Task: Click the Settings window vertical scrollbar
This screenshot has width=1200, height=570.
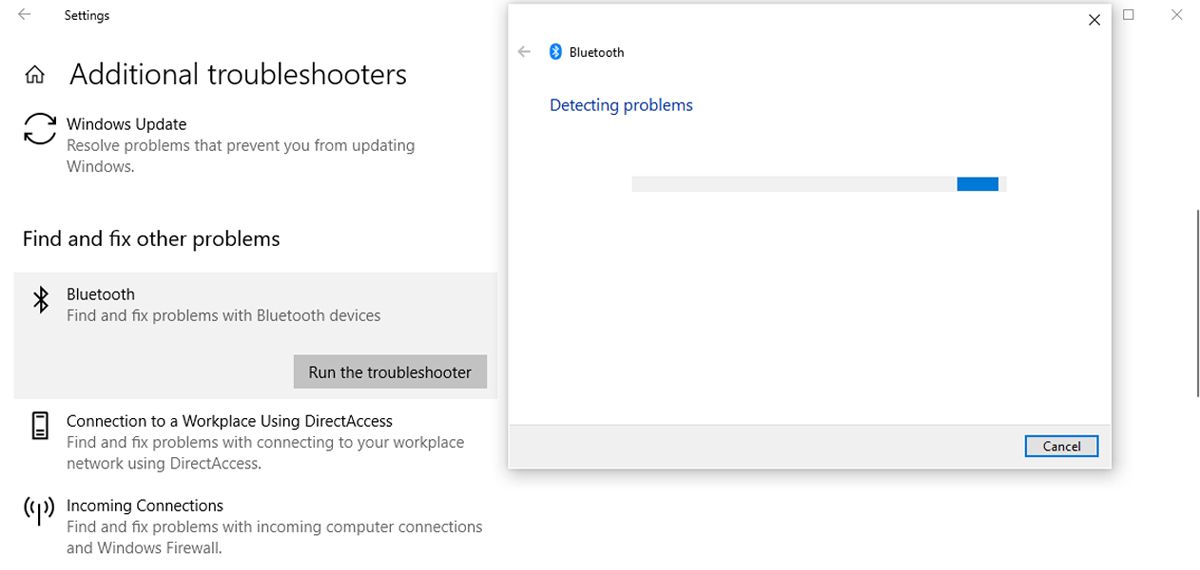Action: tap(1197, 302)
